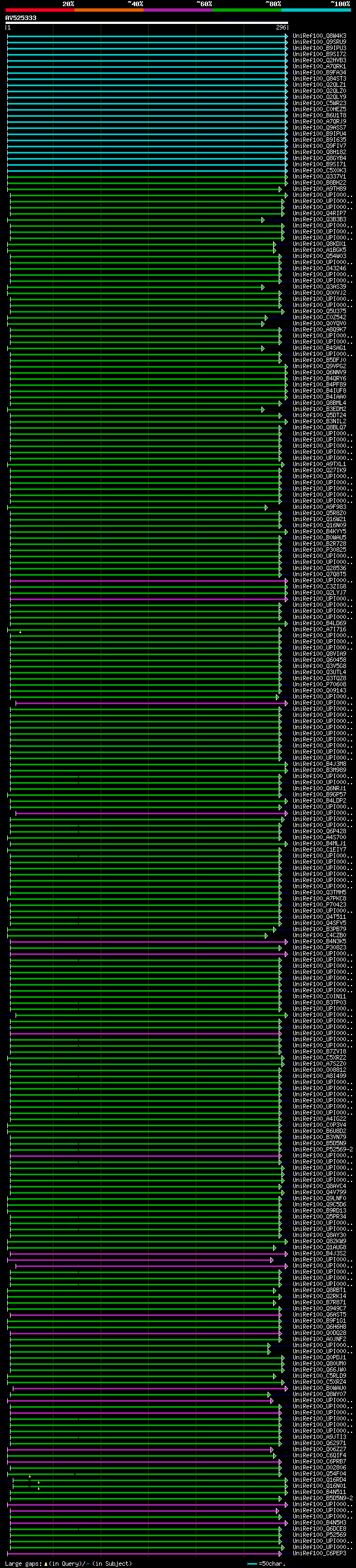Select hit UniRef100_C0IN11
Viewport: 356px width, 1568px height.
click(319, 996)
